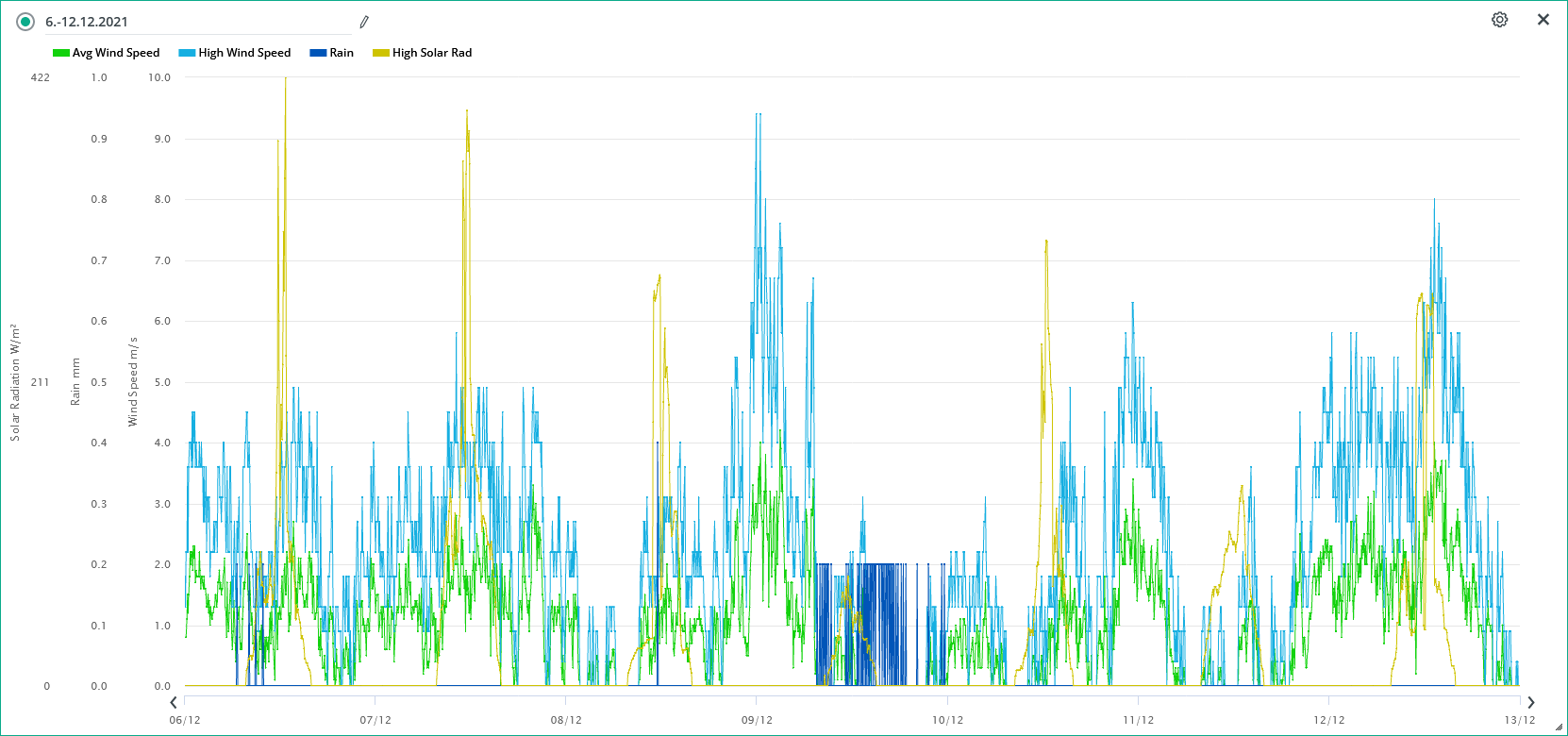Go to previous period with left arrow
This screenshot has height=736, width=1568.
tap(174, 702)
